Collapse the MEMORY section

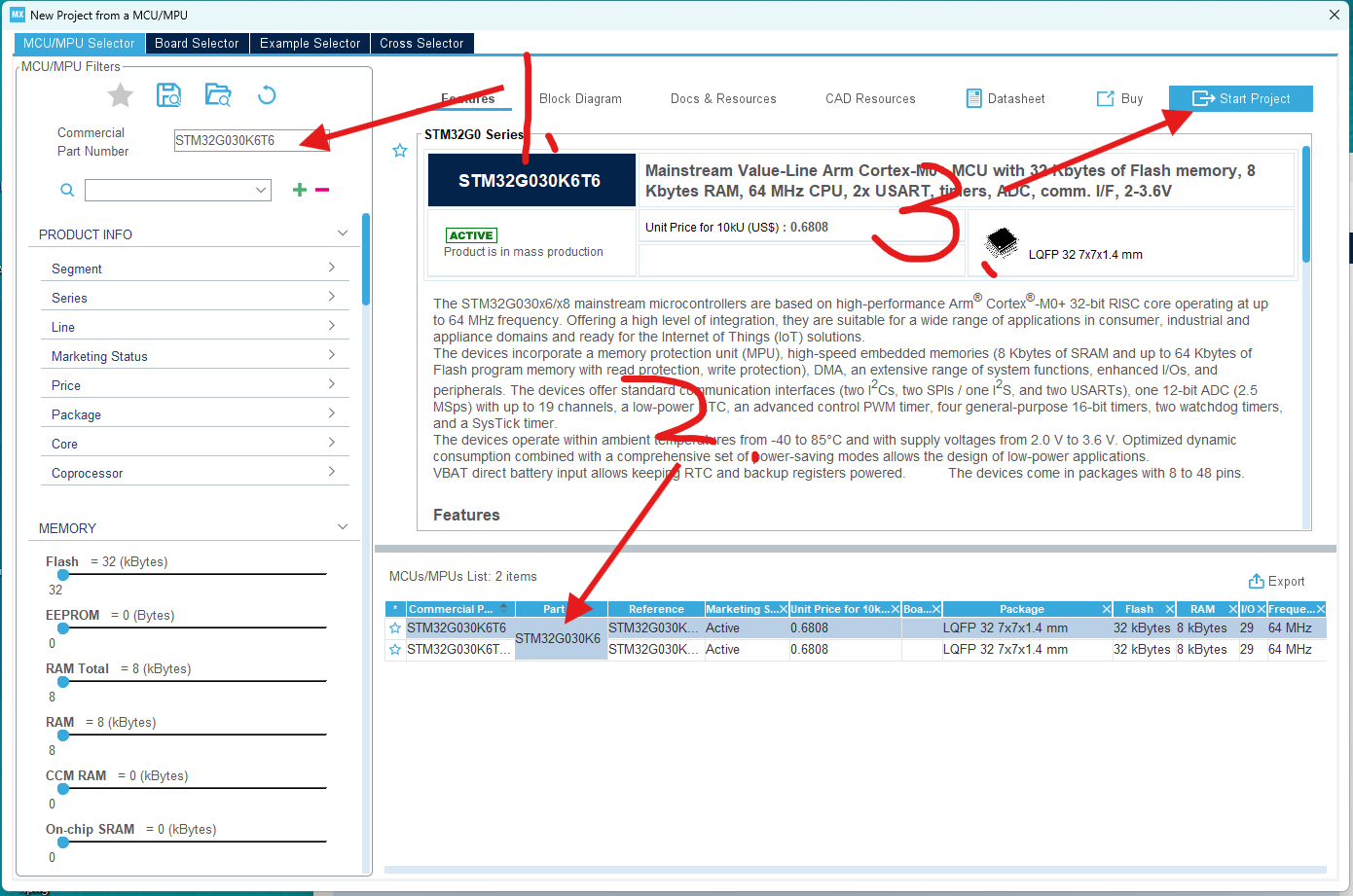(x=343, y=527)
